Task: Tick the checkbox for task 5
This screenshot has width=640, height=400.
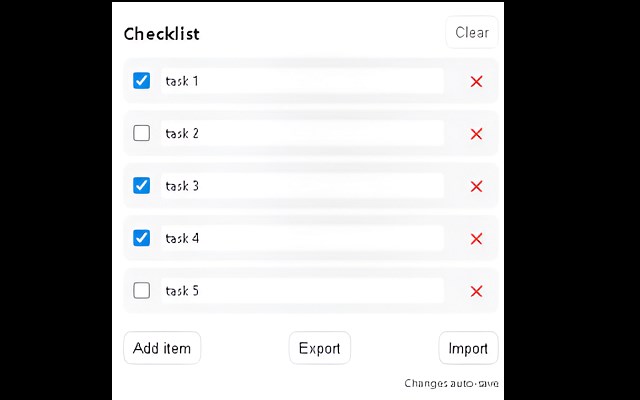Action: pos(142,291)
